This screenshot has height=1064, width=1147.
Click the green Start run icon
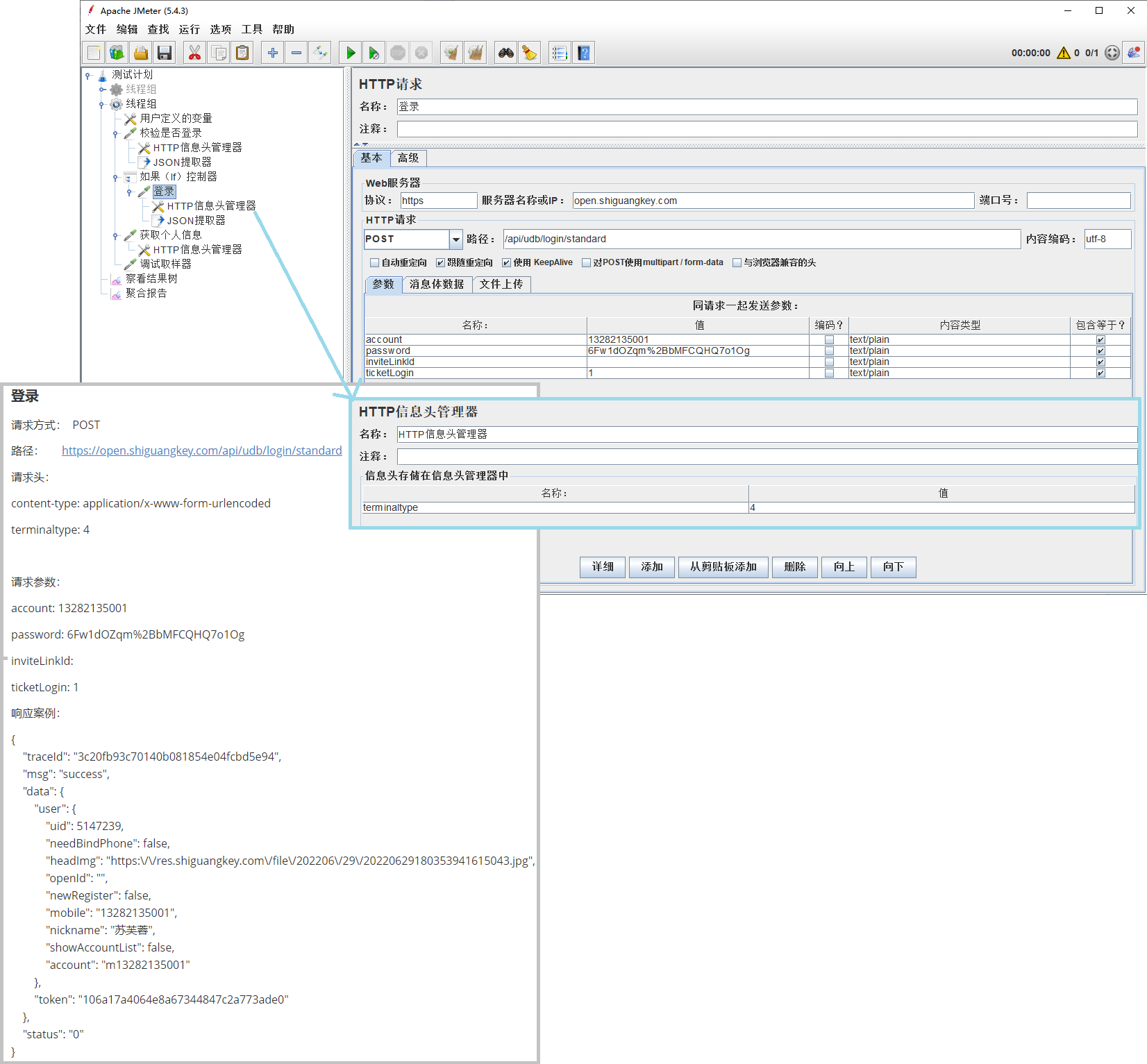click(351, 53)
